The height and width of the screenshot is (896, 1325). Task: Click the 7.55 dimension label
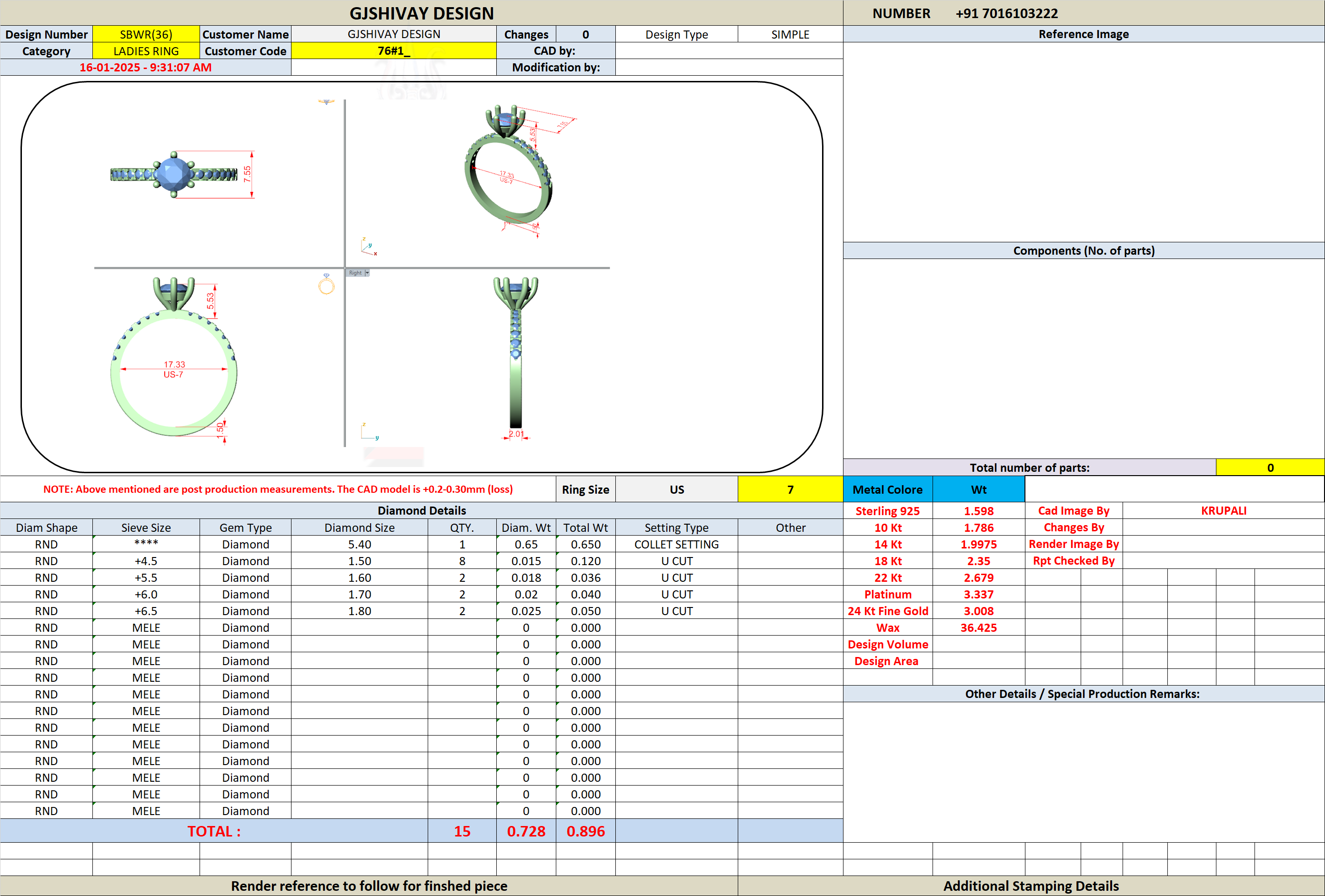pos(247,174)
